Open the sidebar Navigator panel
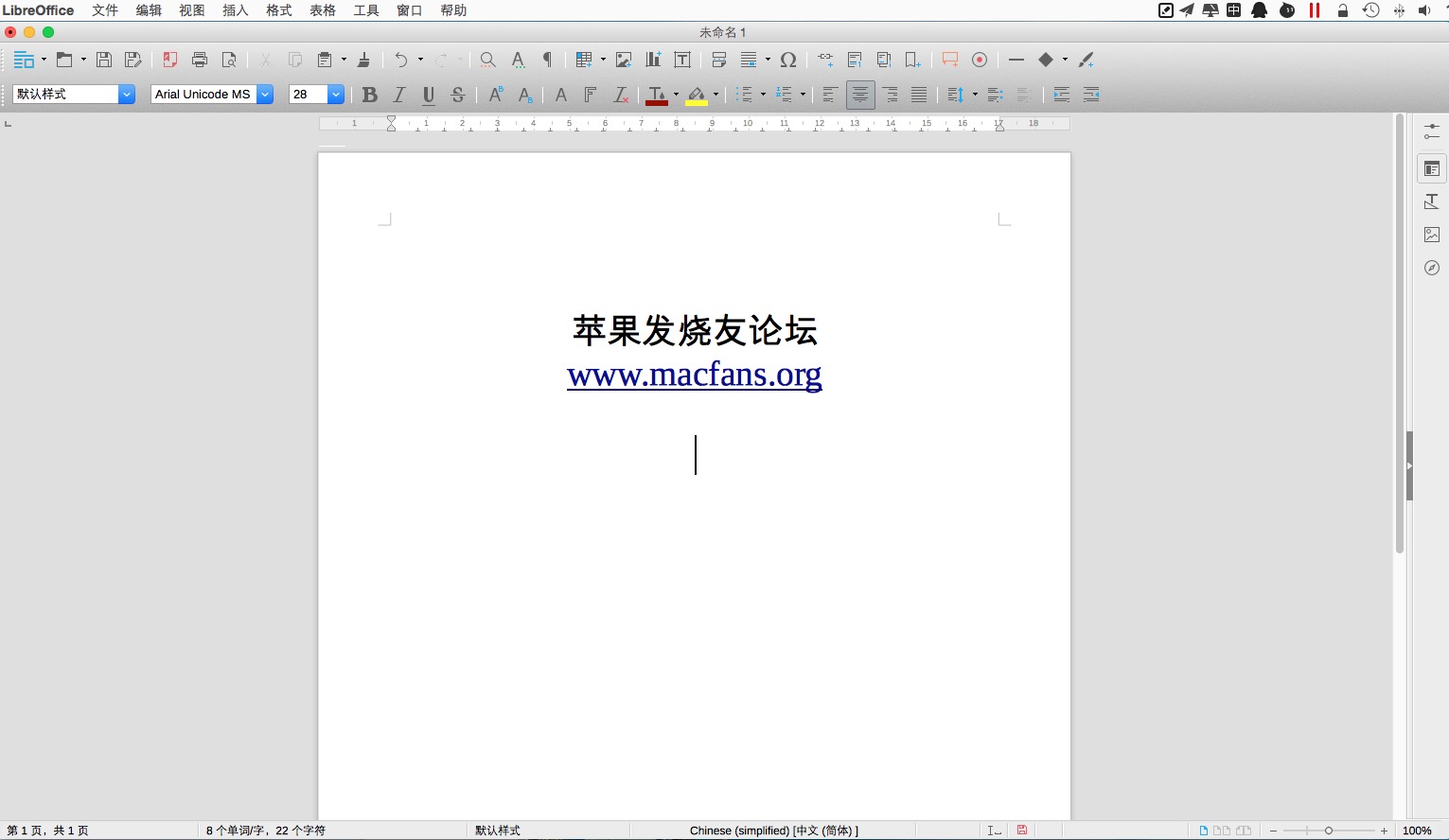1449x840 pixels. 1432,268
